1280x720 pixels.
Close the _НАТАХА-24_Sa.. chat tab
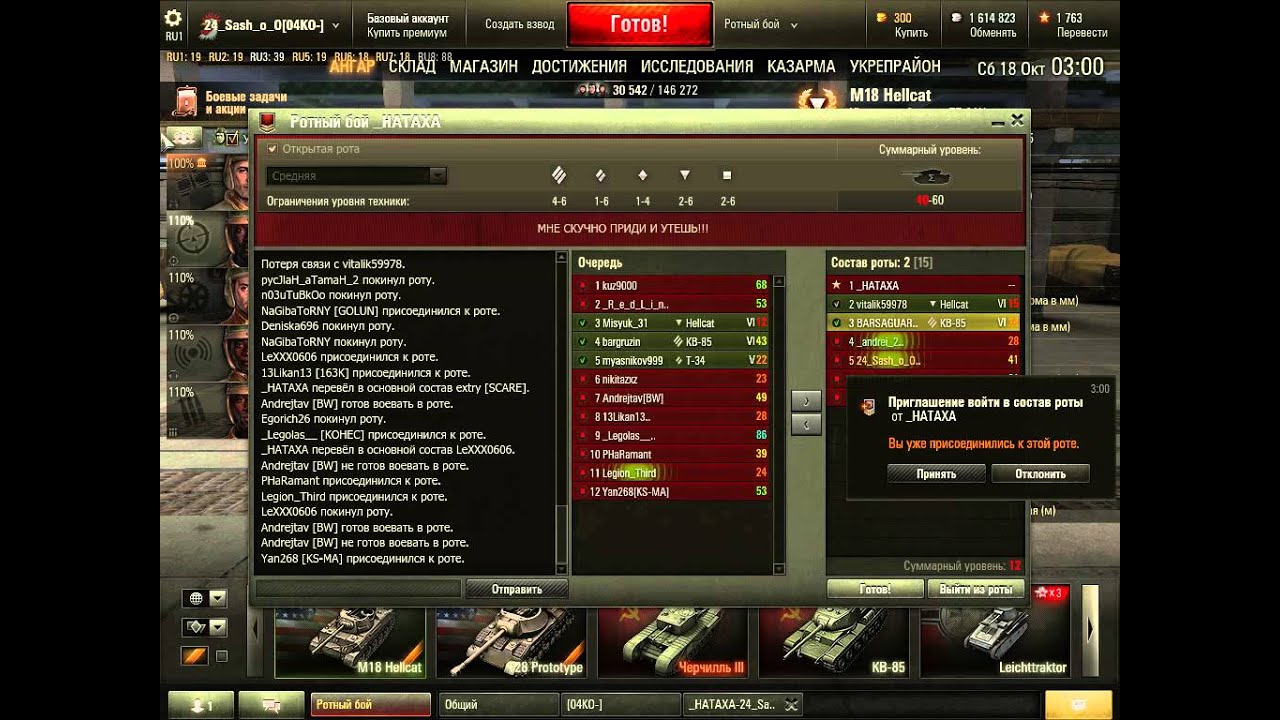coord(790,705)
